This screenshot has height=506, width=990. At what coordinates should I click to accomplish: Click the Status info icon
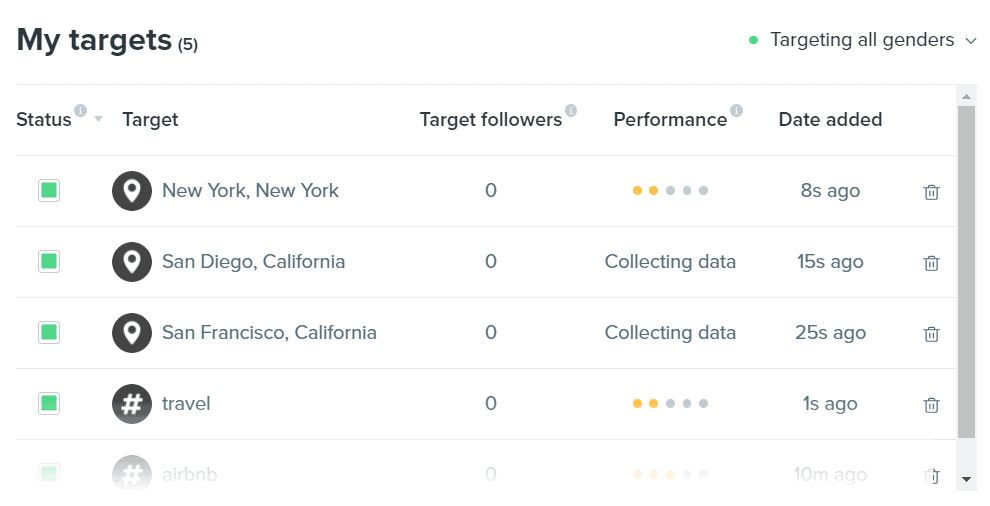80,111
